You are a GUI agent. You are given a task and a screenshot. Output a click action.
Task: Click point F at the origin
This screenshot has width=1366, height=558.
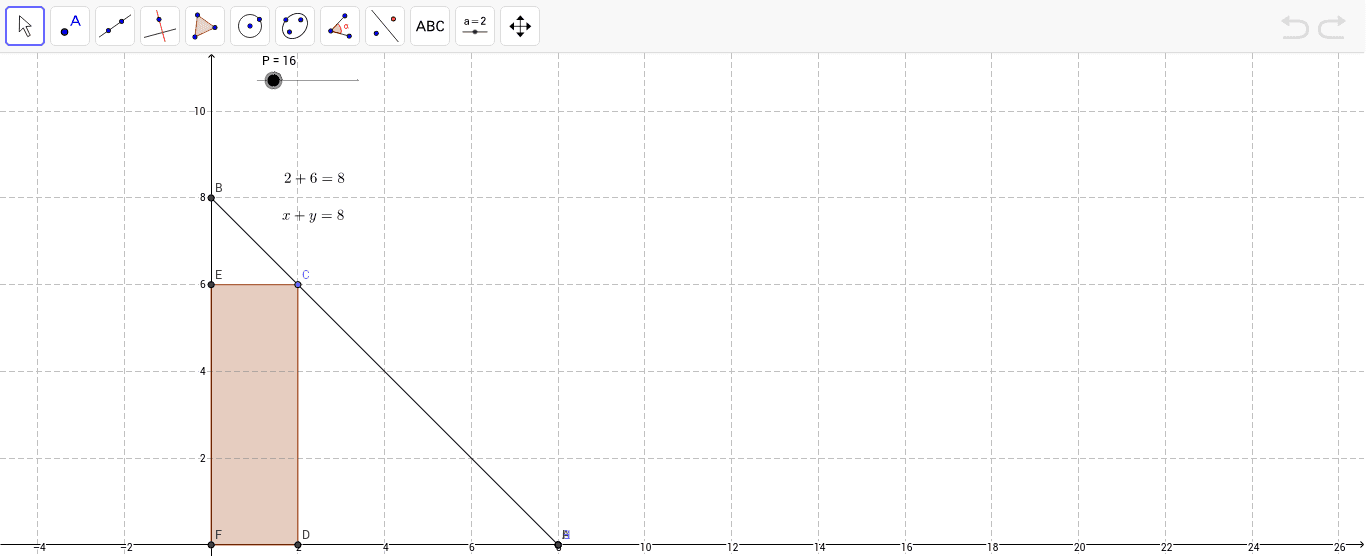click(x=211, y=545)
